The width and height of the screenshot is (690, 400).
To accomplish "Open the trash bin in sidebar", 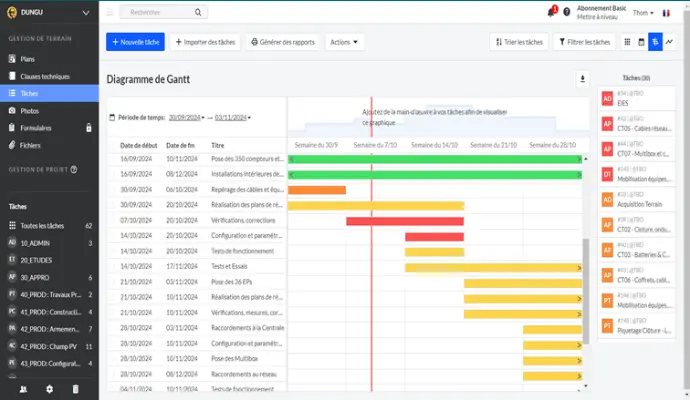I will tap(75, 389).
